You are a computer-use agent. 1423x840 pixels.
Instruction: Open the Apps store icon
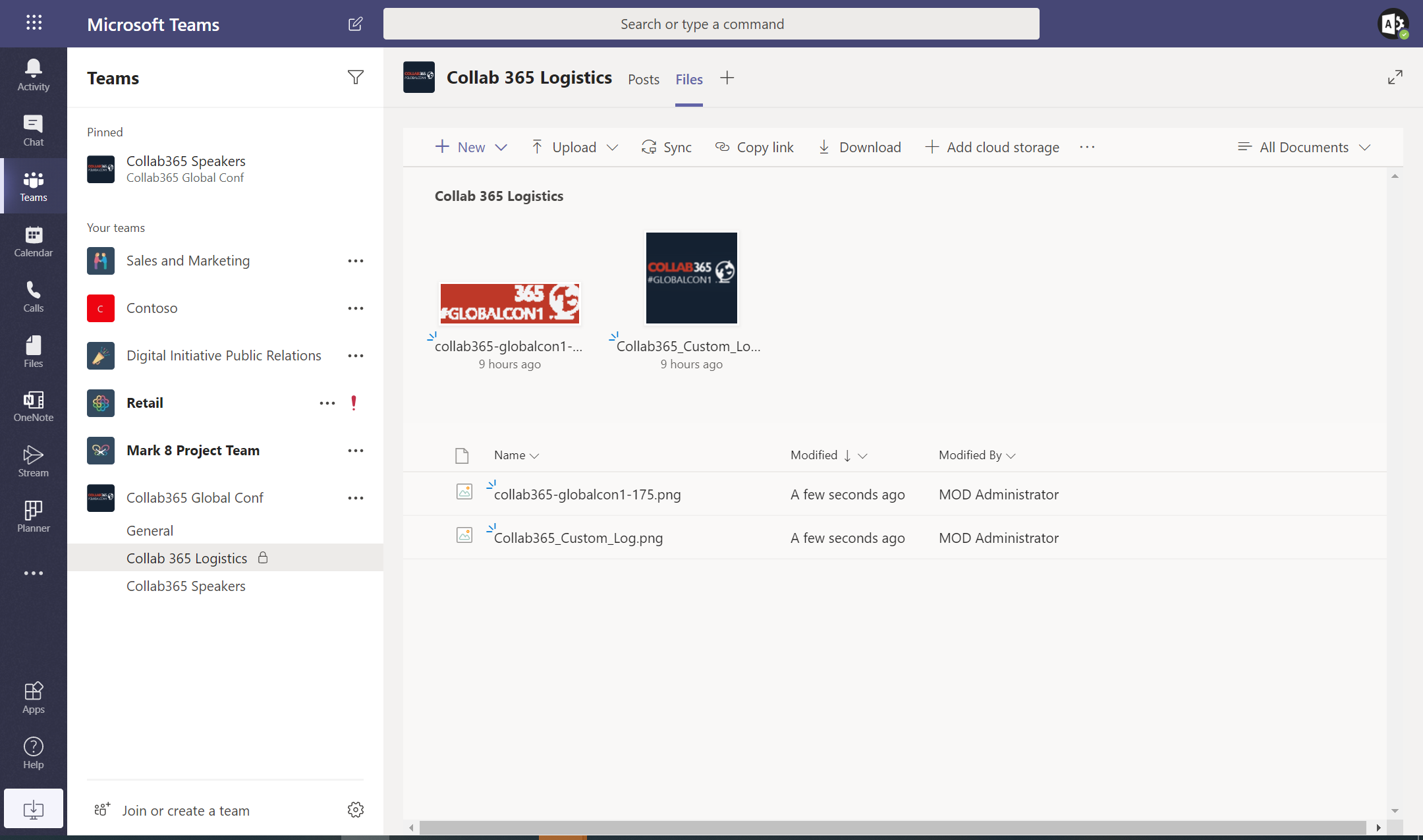34,698
